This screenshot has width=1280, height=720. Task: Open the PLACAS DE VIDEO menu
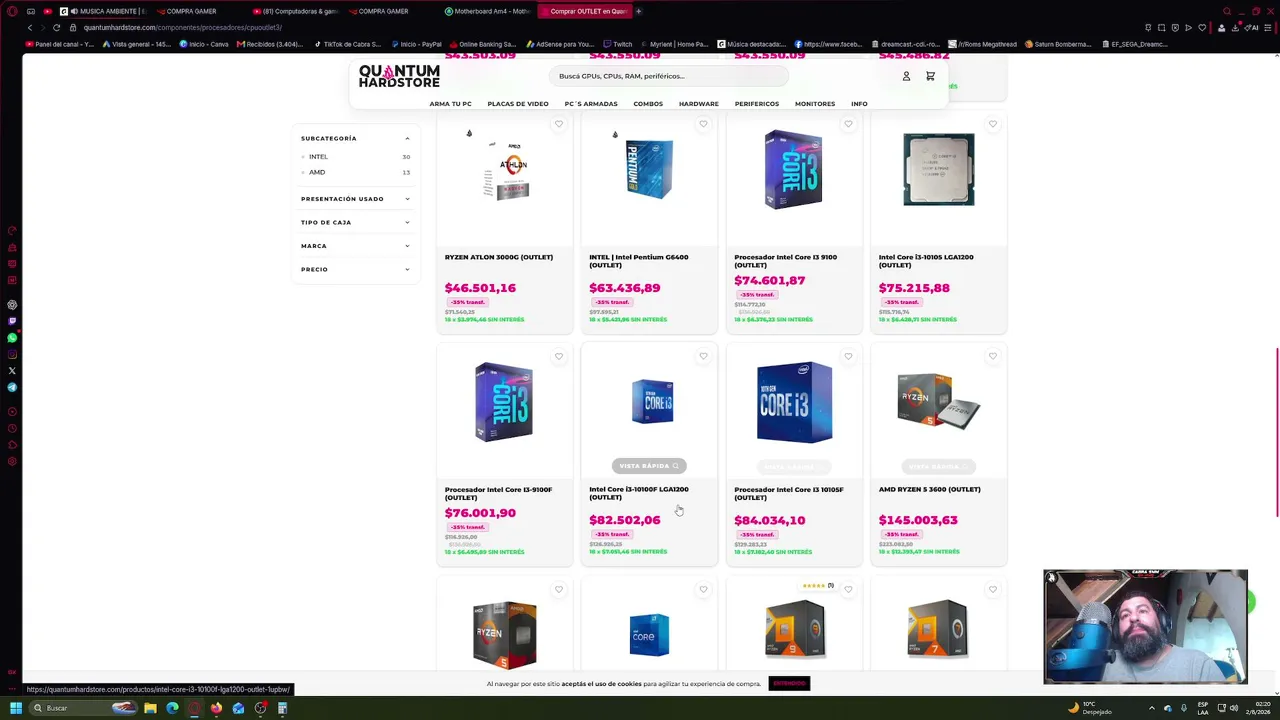(518, 104)
